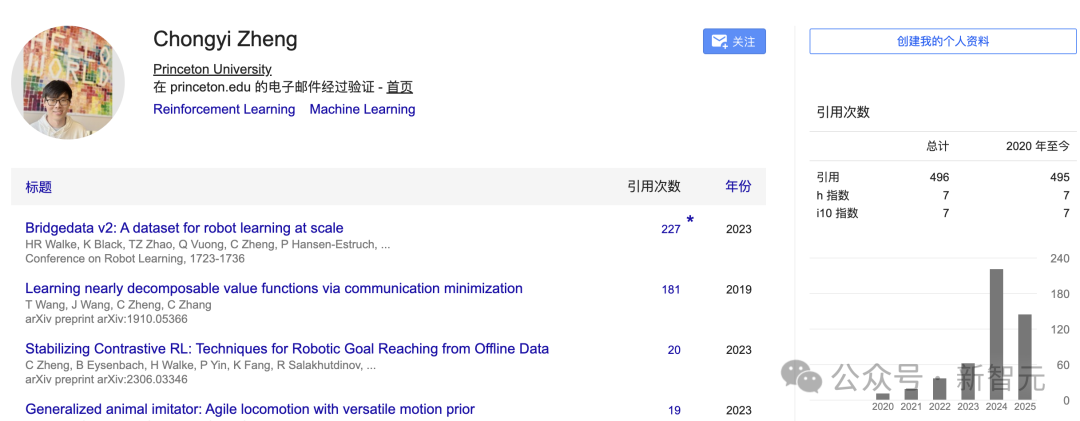Image resolution: width=1080 pixels, height=421 pixels.
Task: Open 227 citations count for Bridgedata v2
Action: (671, 229)
